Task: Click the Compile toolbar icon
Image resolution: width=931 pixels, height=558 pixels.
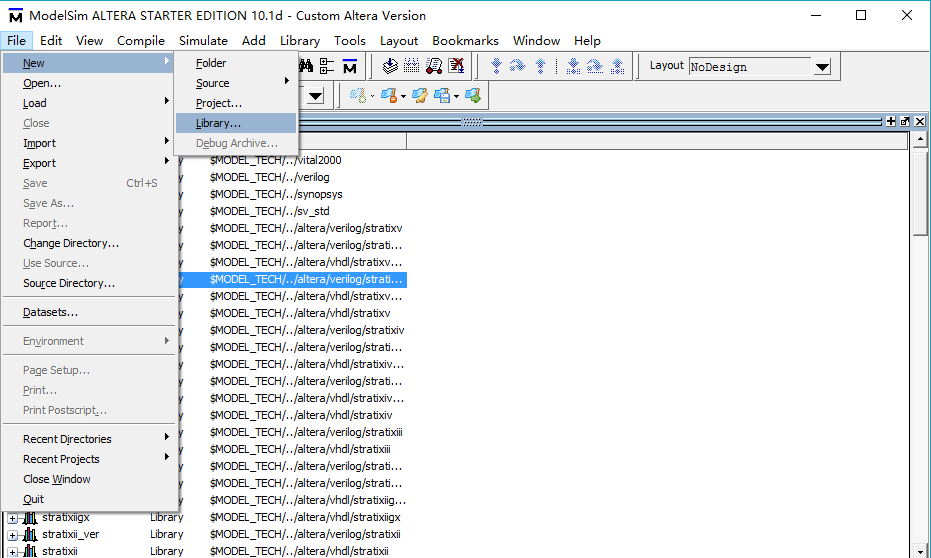Action: point(390,66)
